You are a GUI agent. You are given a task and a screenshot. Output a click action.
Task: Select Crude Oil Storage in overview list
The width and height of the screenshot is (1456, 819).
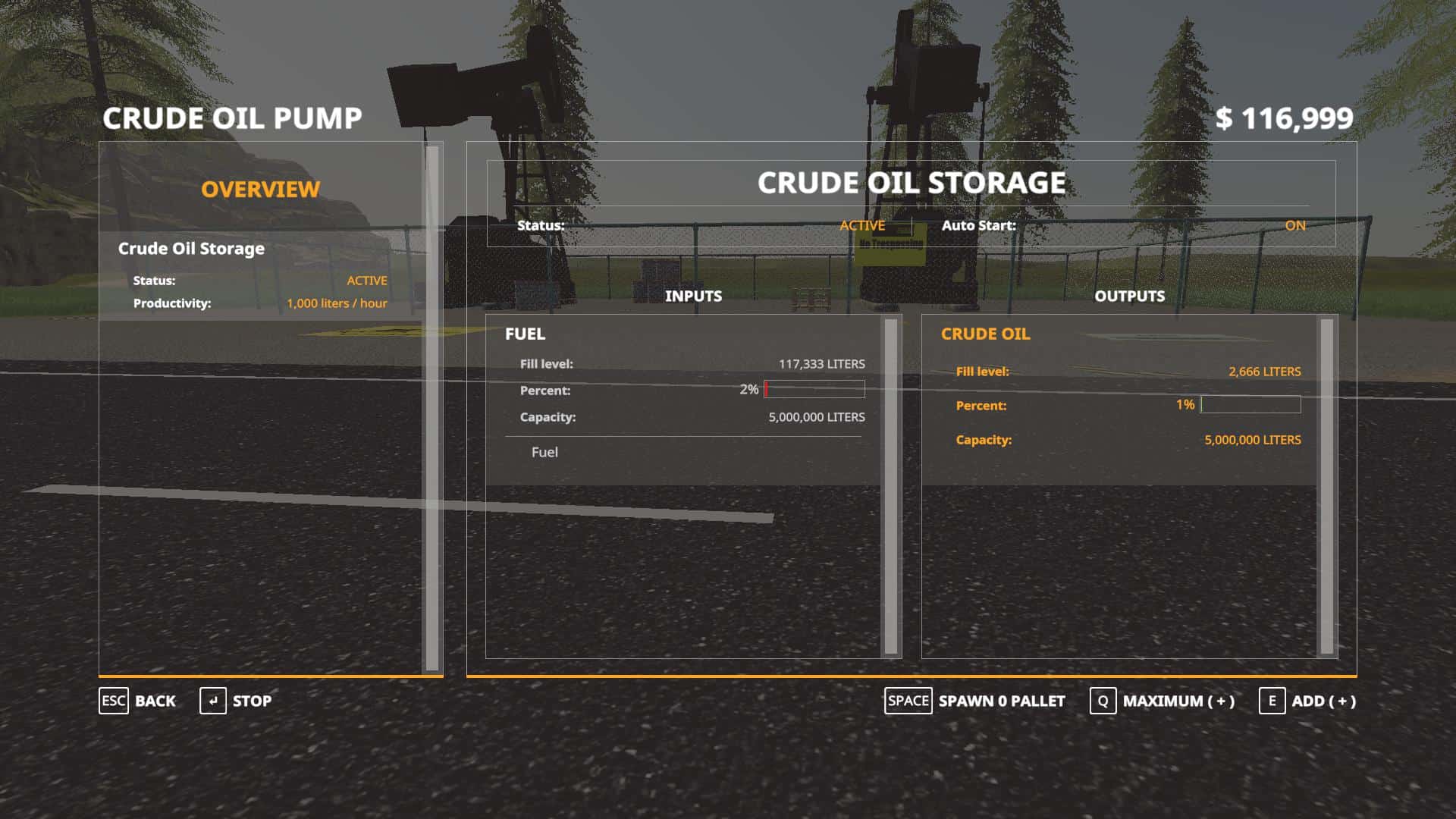191,249
